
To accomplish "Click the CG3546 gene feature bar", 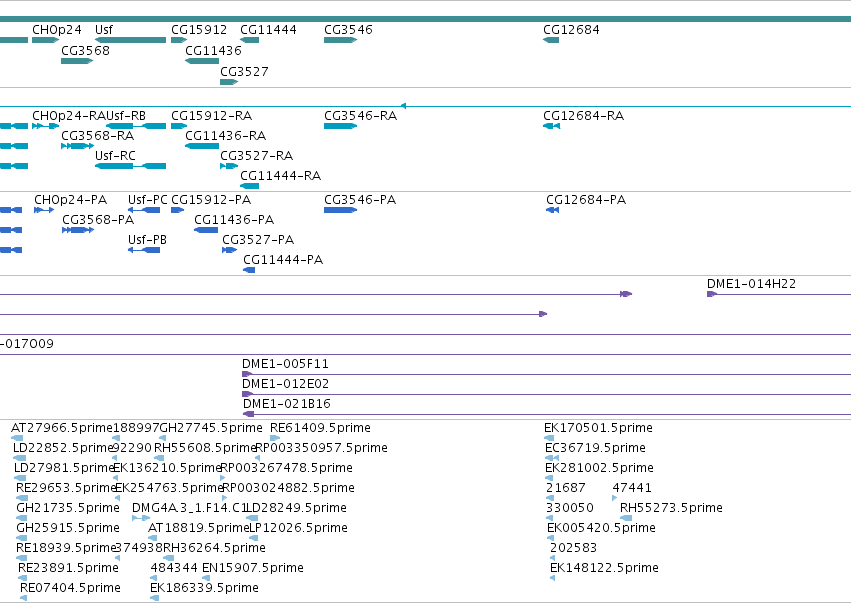I will [340, 40].
